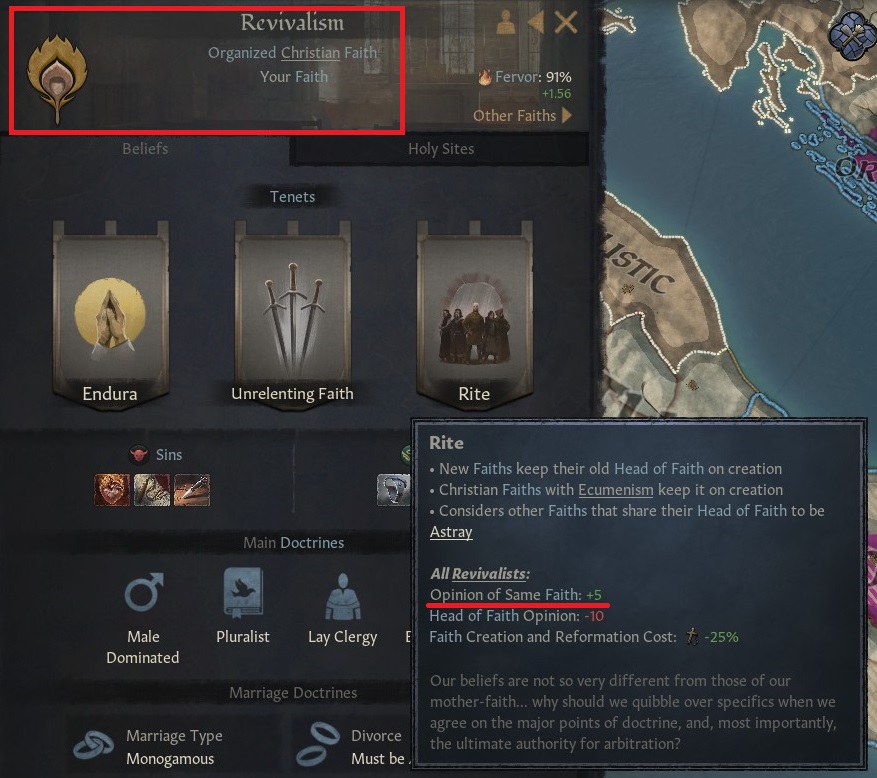The height and width of the screenshot is (778, 877).
Task: Select the Endura tenet banner
Action: [x=110, y=315]
